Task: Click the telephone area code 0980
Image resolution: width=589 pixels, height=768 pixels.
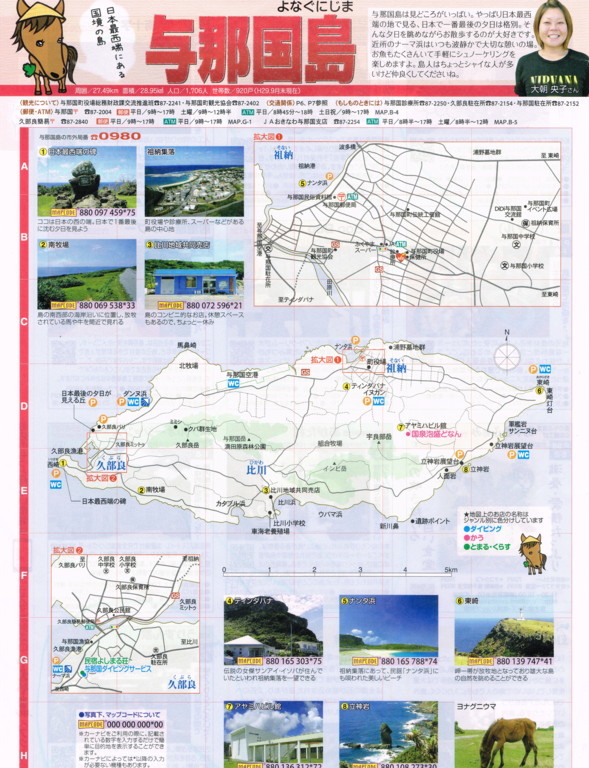Action: 119,136
